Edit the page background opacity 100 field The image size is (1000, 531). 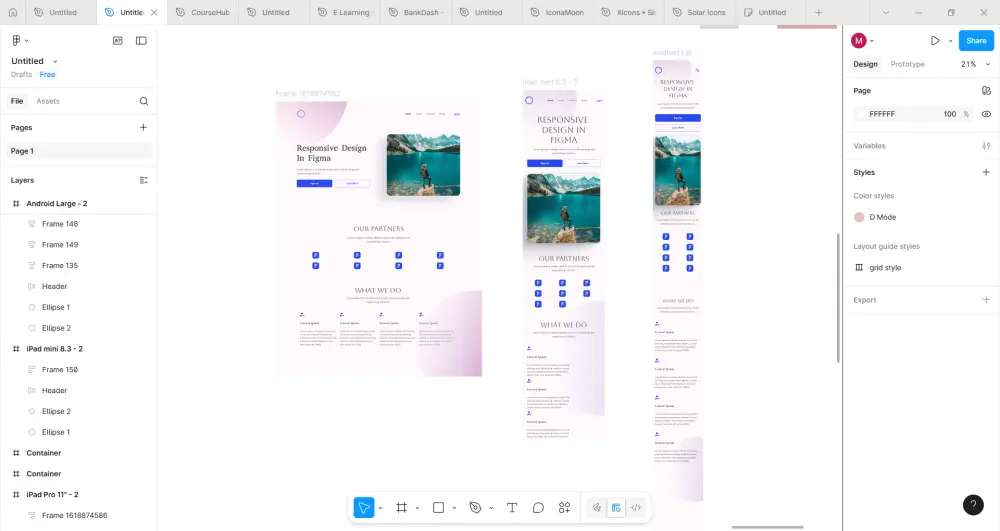(950, 114)
